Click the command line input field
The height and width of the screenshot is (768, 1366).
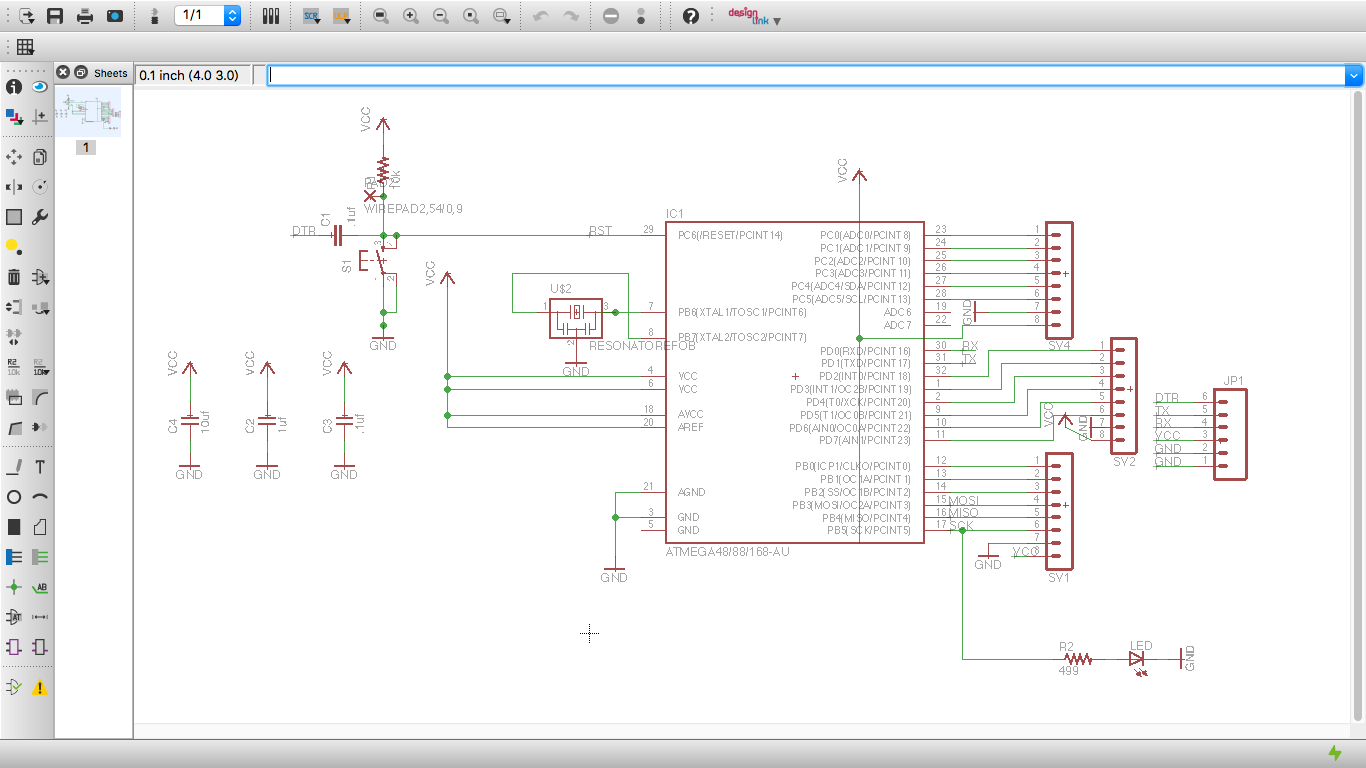[806, 75]
